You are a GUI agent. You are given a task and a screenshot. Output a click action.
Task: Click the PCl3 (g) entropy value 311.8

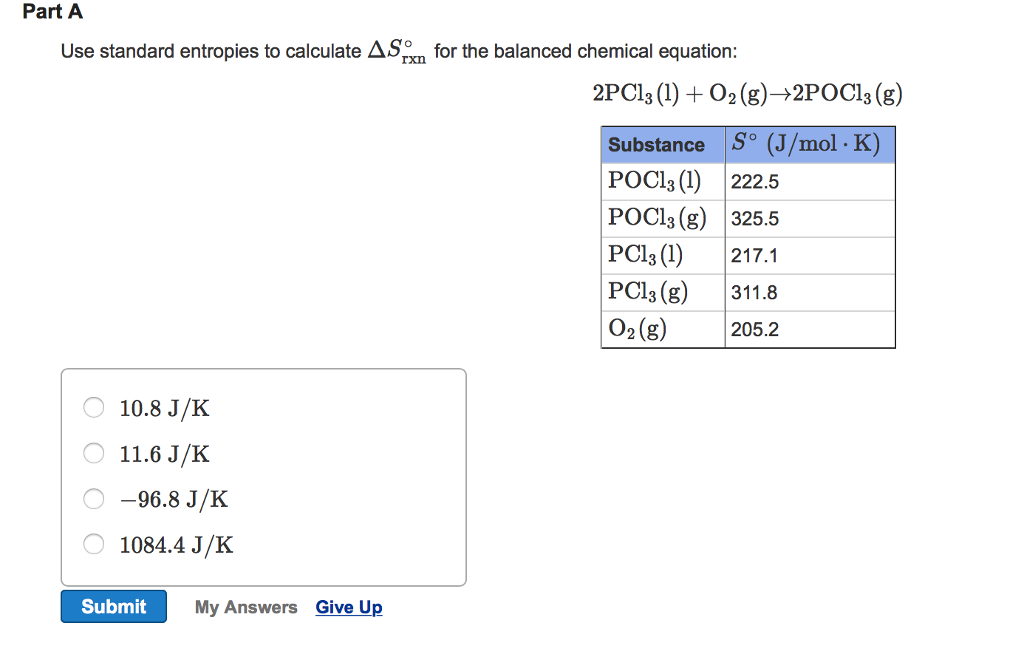pos(750,292)
